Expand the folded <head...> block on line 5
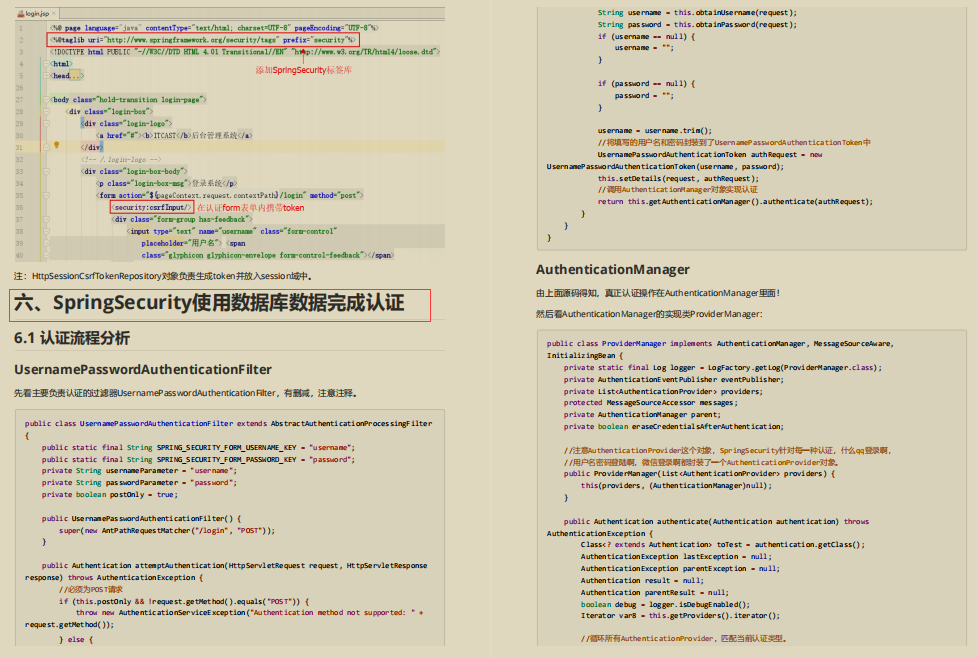Image resolution: width=978 pixels, height=658 pixels. [46, 75]
